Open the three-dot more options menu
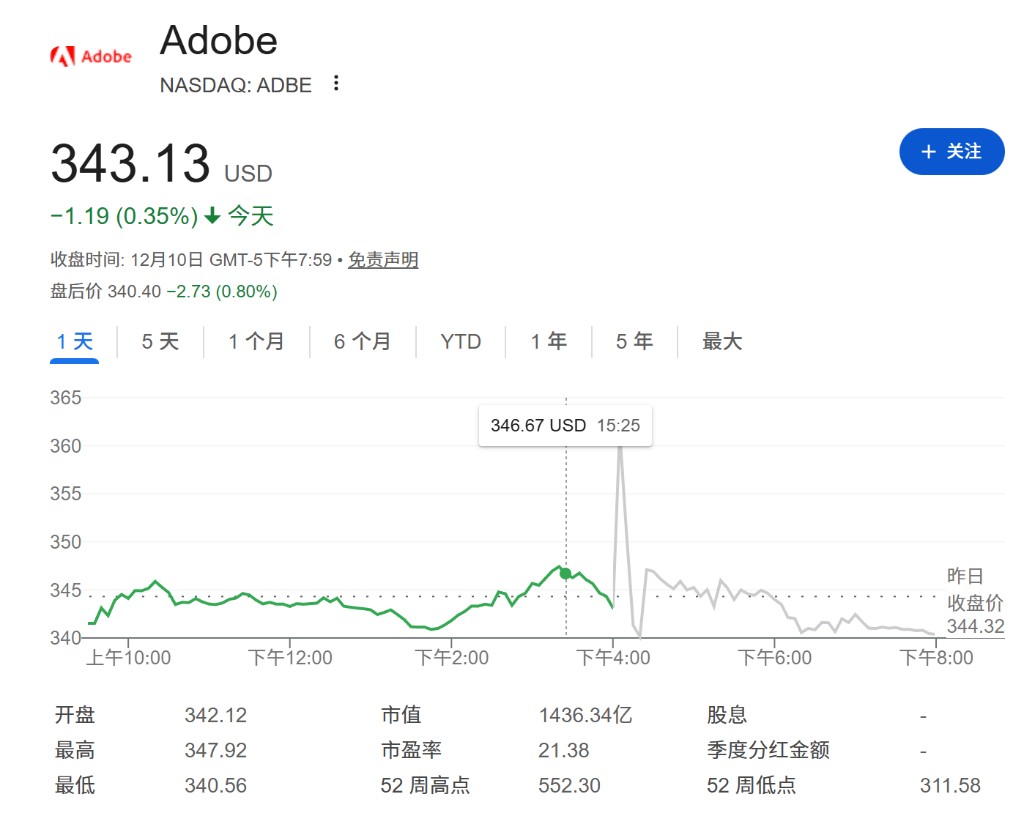Viewport: 1024px width, 818px height. 336,84
